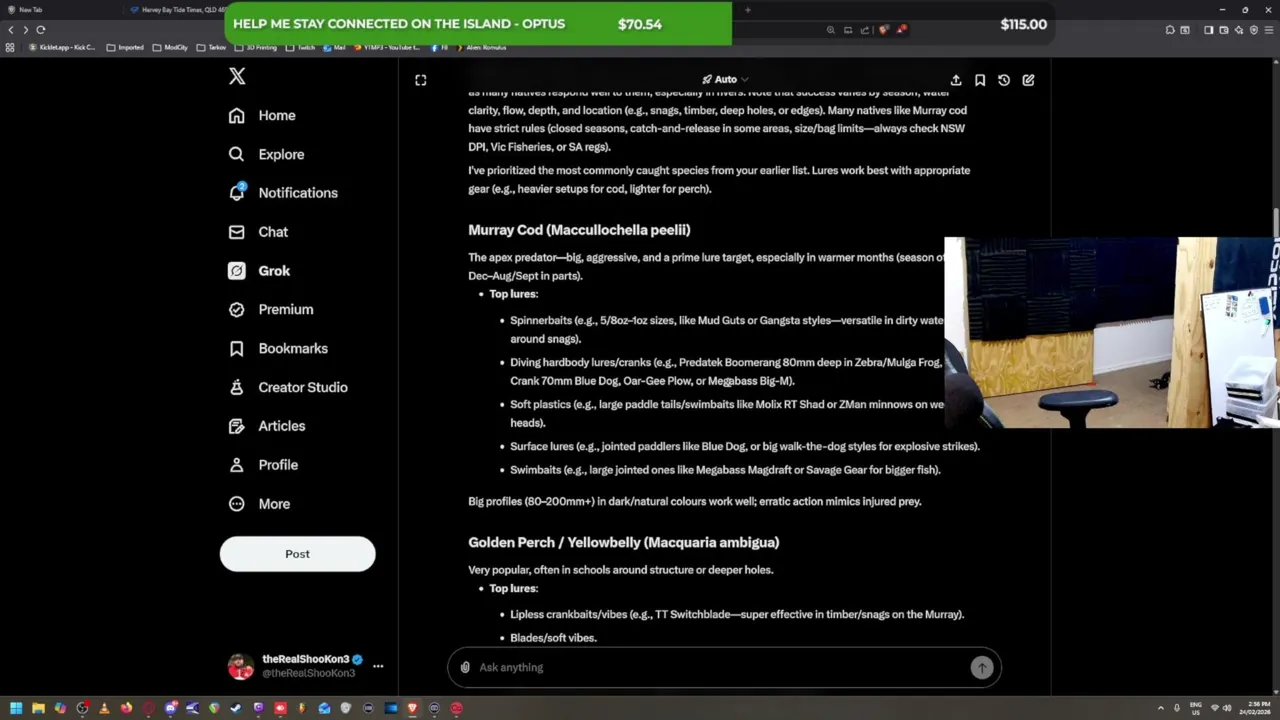Screen dimensions: 1280x720
Task: Open File Explorer from taskbar
Action: pos(38,708)
